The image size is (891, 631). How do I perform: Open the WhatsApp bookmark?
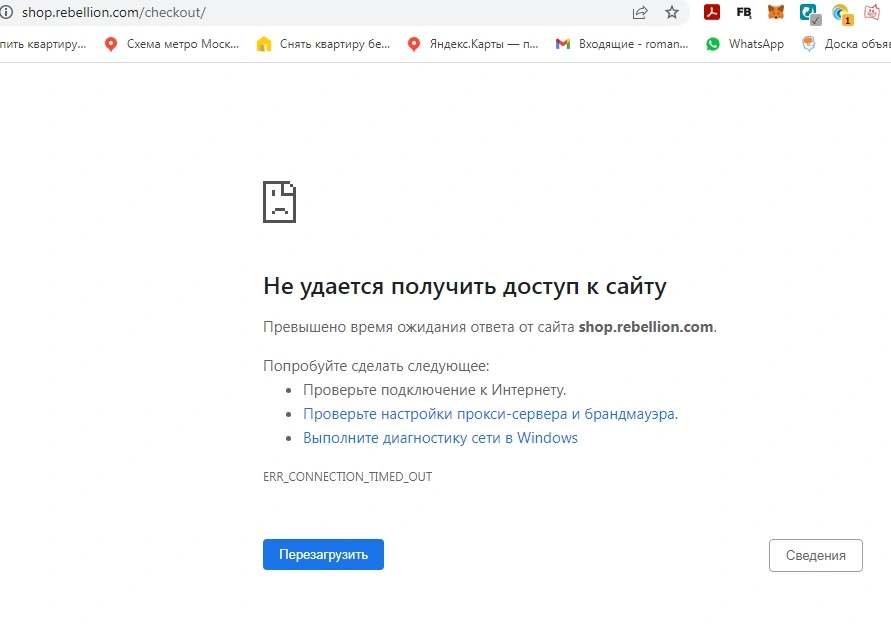pyautogui.click(x=744, y=44)
